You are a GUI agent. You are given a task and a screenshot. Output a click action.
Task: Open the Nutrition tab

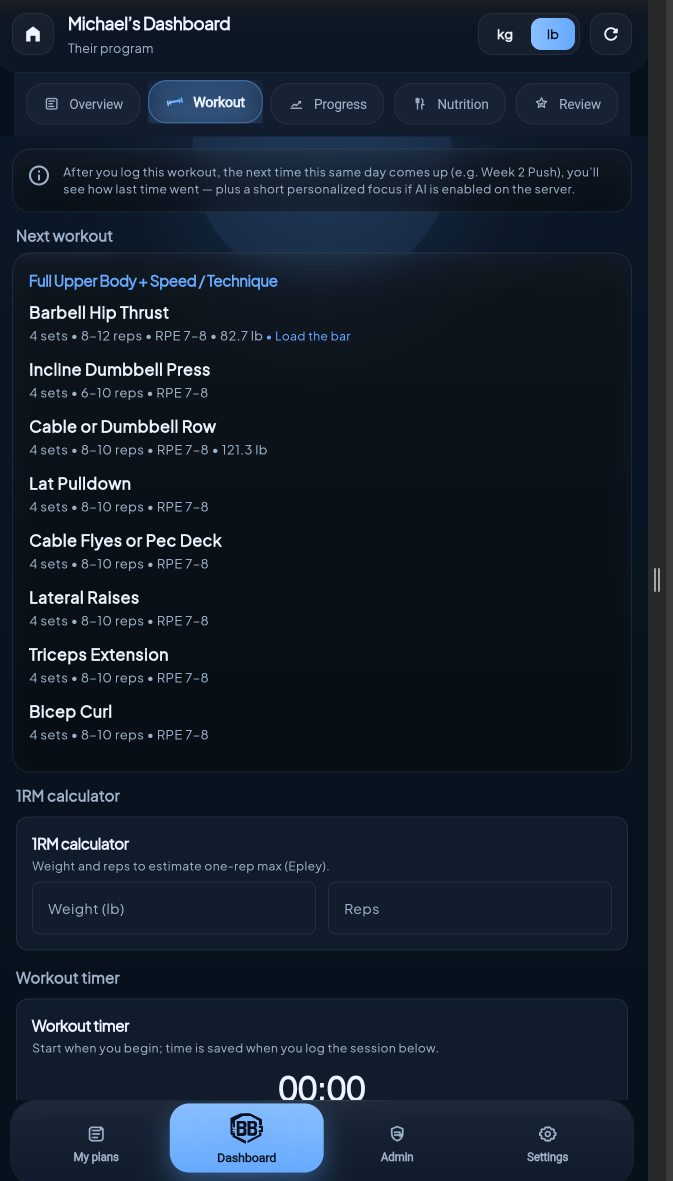[449, 104]
